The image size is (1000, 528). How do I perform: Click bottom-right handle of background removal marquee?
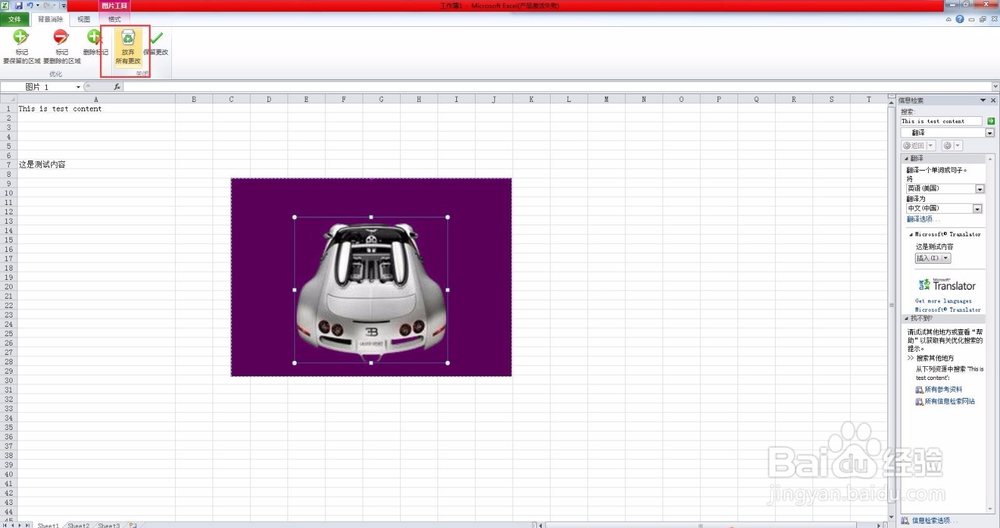448,363
